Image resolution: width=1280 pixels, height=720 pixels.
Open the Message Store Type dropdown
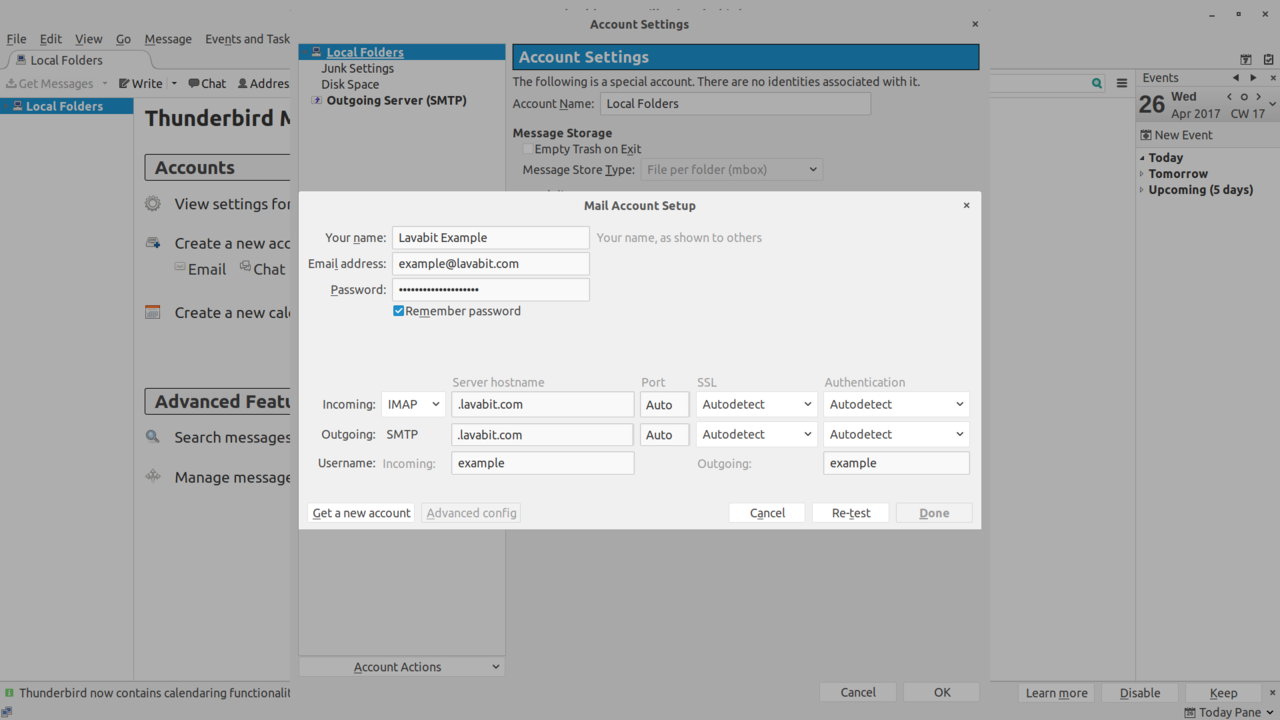pyautogui.click(x=732, y=170)
